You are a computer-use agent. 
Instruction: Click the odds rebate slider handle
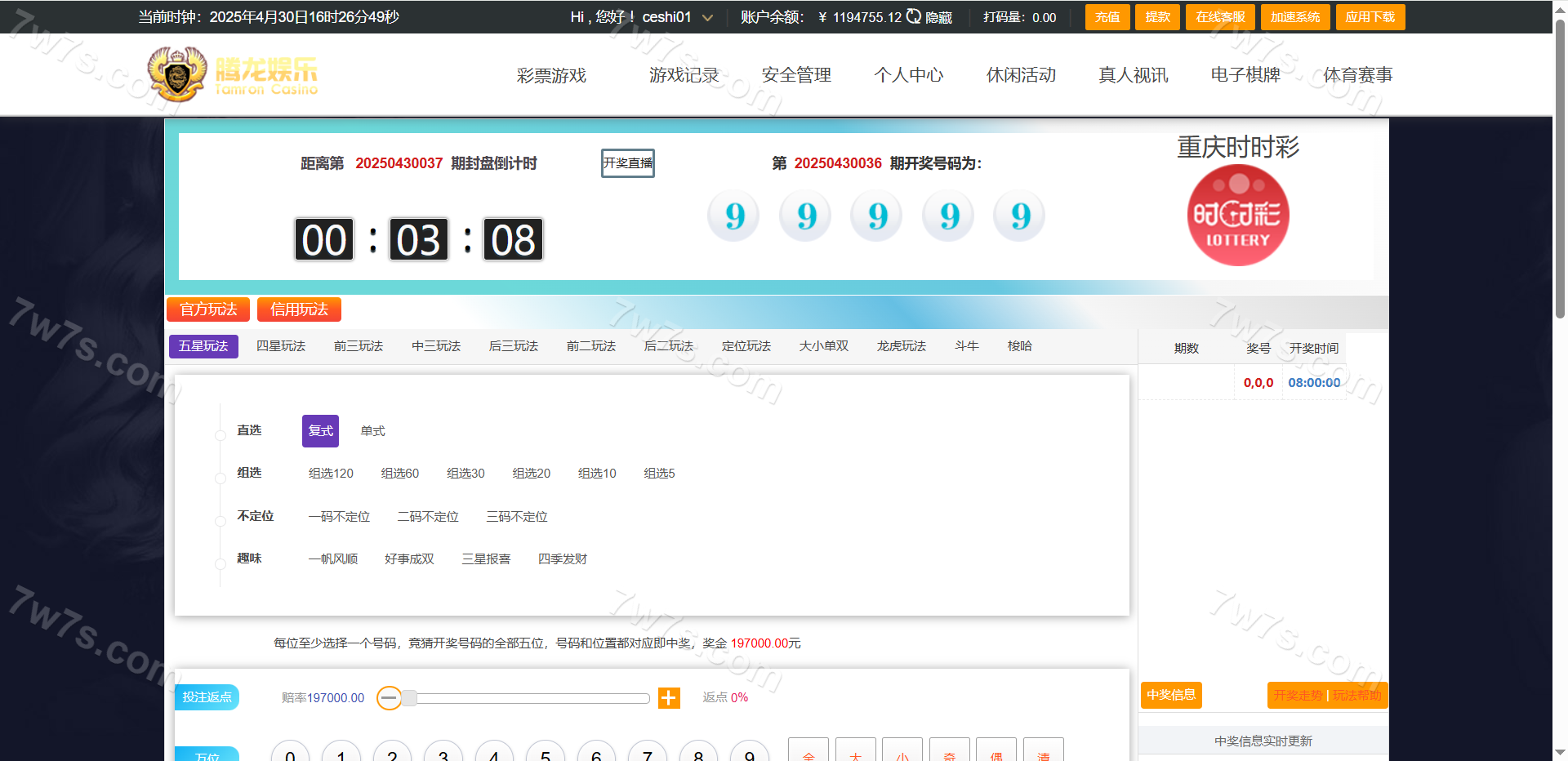point(409,698)
